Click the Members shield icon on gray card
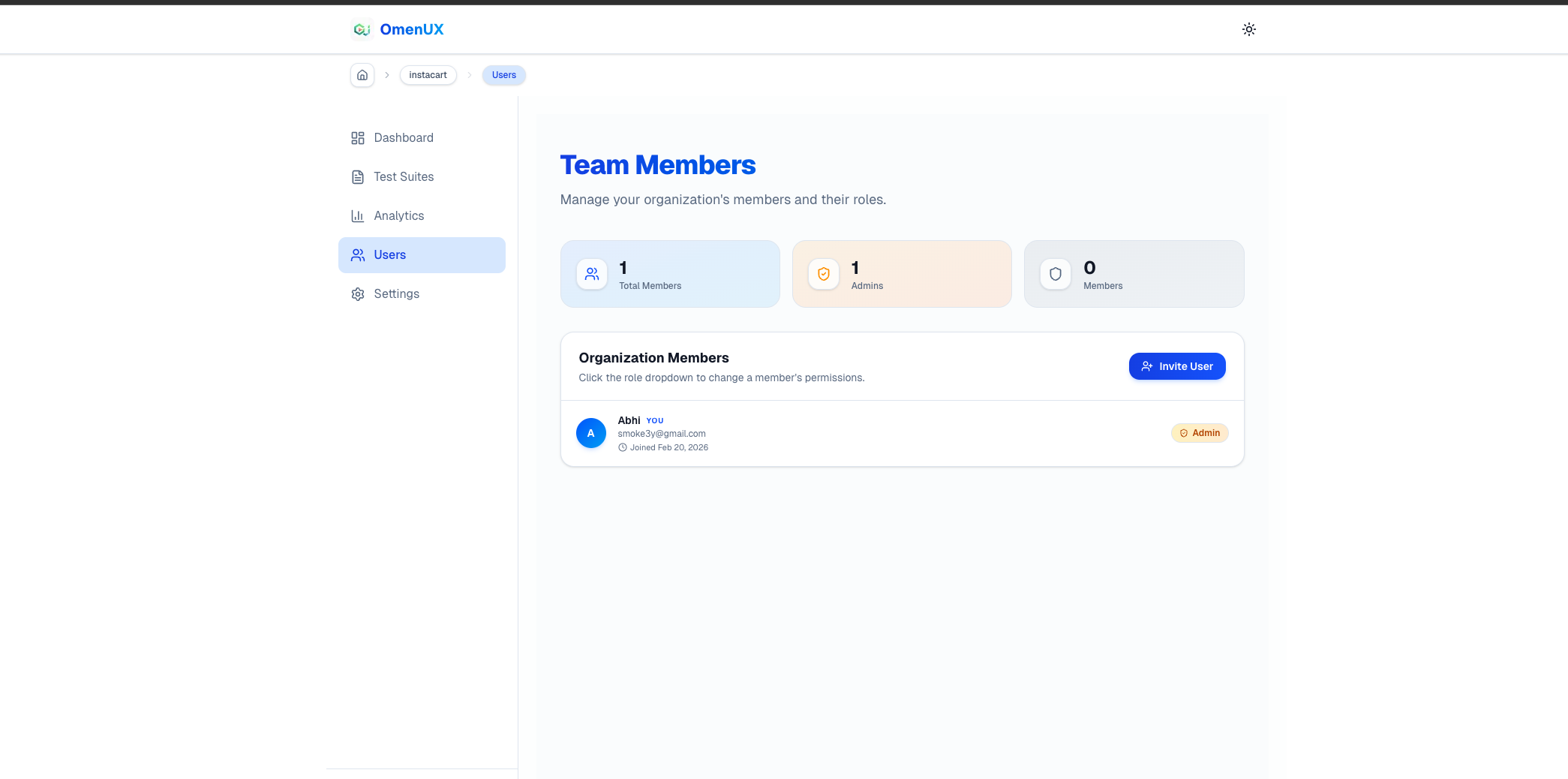Viewport: 1568px width, 779px height. point(1055,274)
